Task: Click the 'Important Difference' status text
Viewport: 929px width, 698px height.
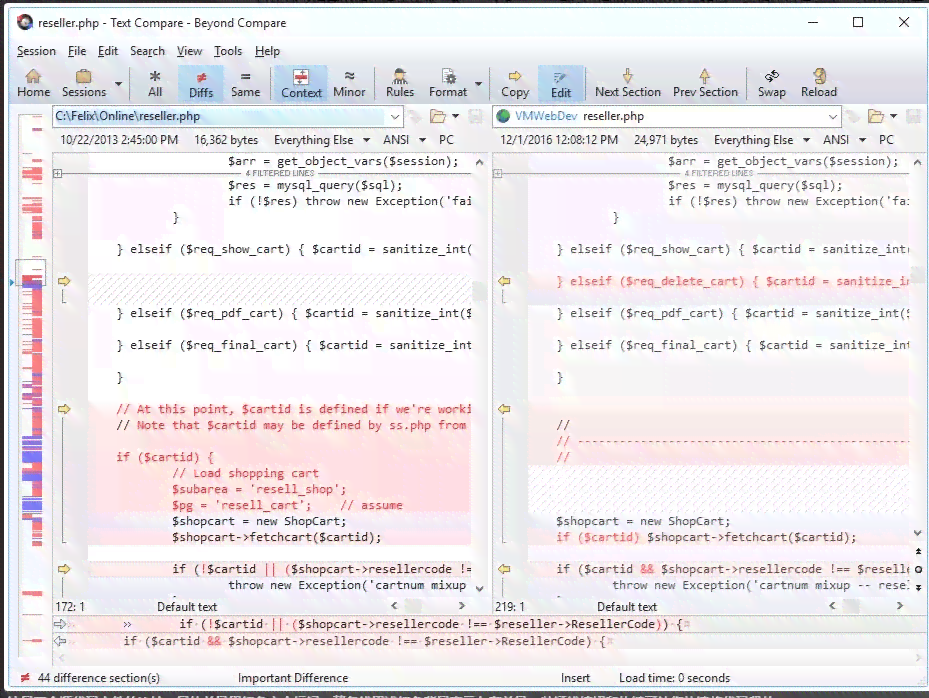Action: click(293, 678)
